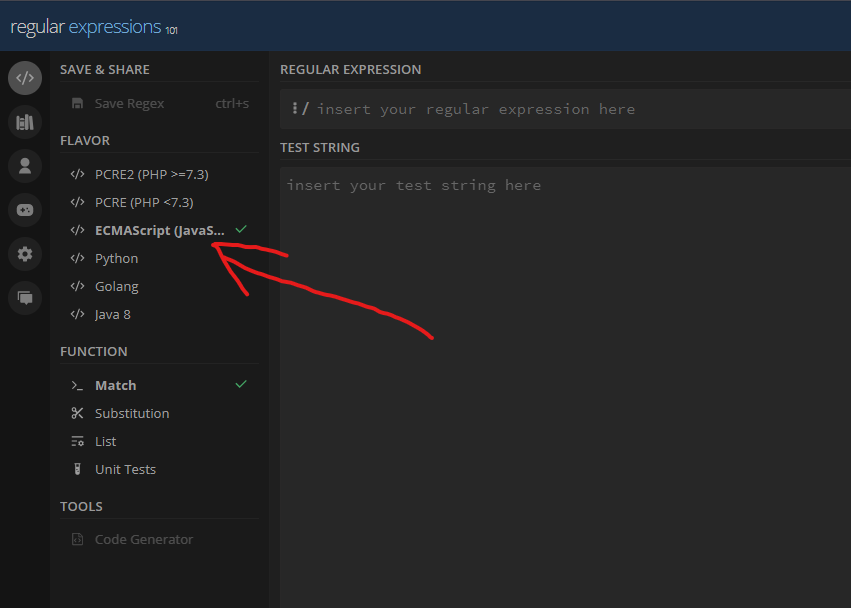Select the List function

coord(159,441)
